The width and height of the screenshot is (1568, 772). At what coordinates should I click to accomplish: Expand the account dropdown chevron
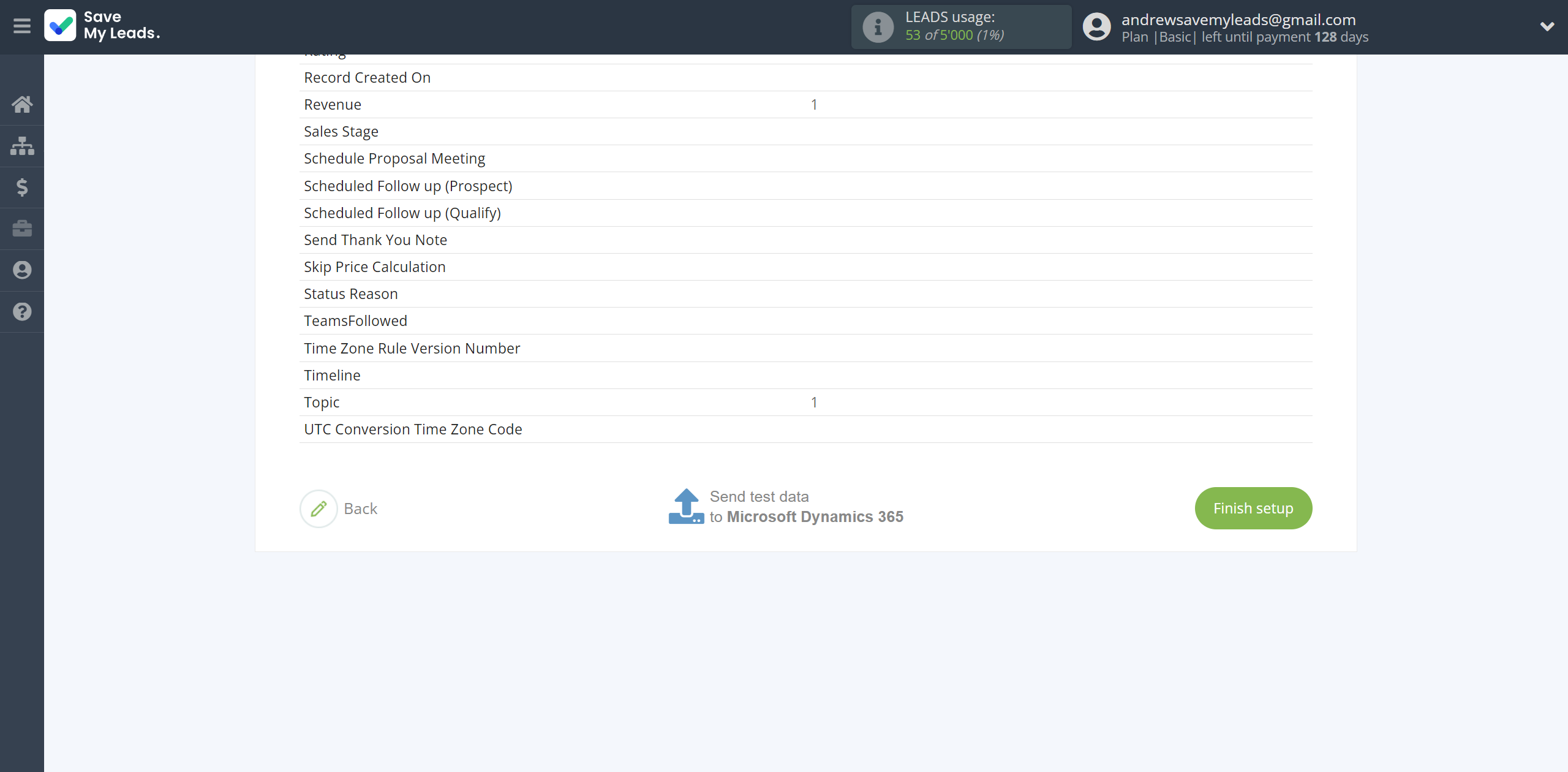click(1547, 26)
